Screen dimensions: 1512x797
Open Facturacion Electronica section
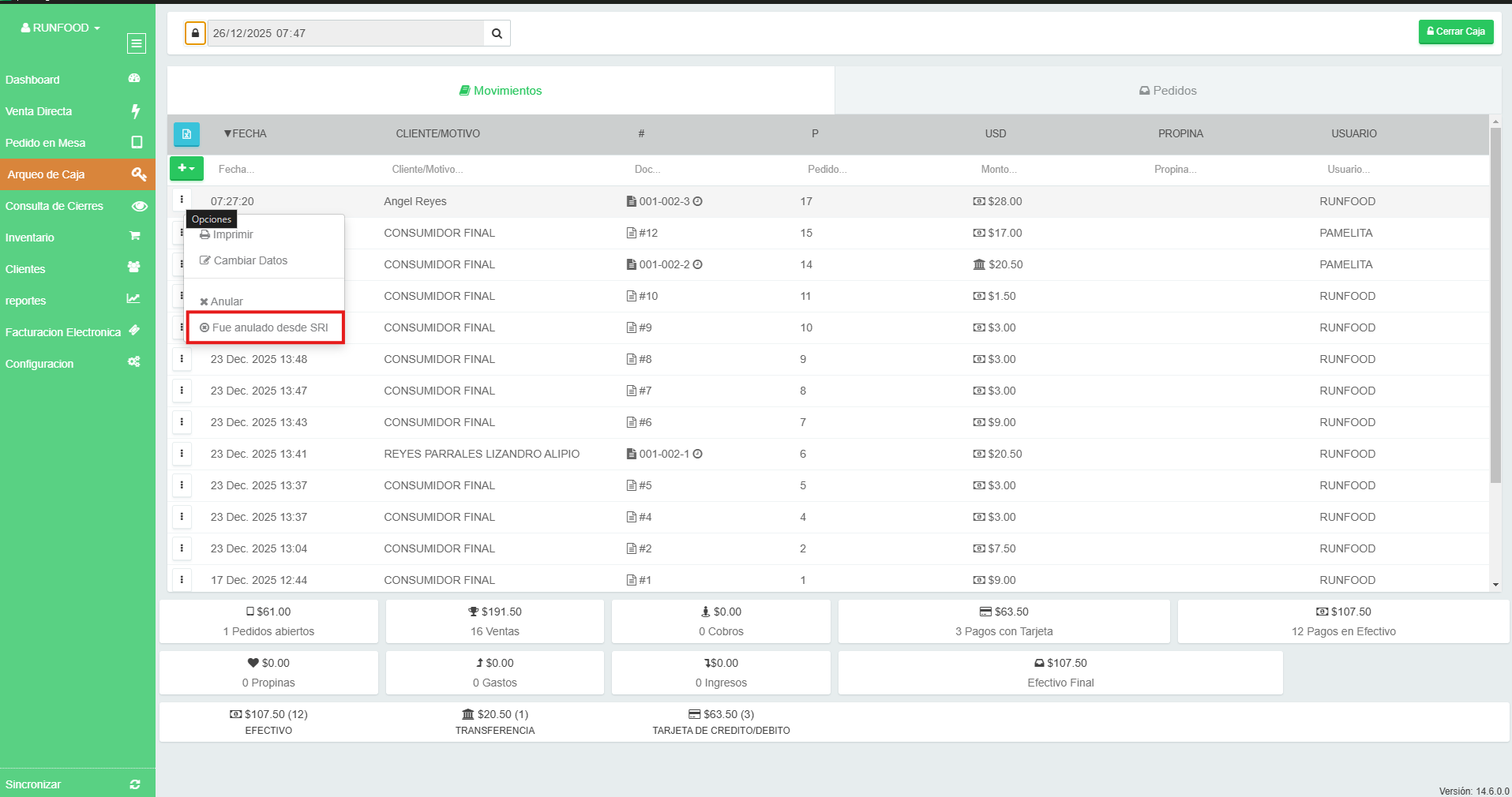pyautogui.click(x=77, y=332)
